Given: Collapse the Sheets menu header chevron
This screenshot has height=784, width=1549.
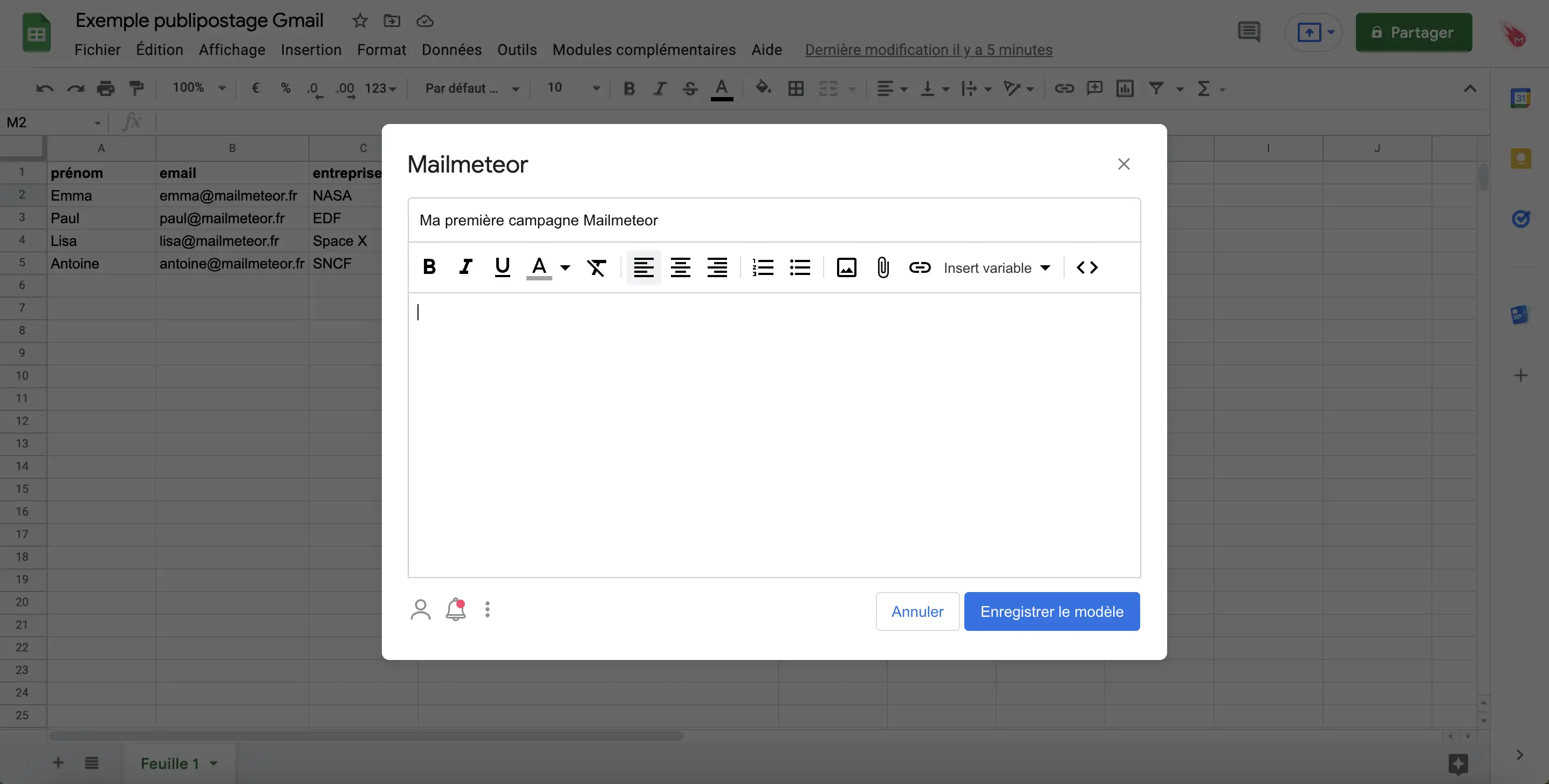Looking at the screenshot, I should pyautogui.click(x=1469, y=89).
